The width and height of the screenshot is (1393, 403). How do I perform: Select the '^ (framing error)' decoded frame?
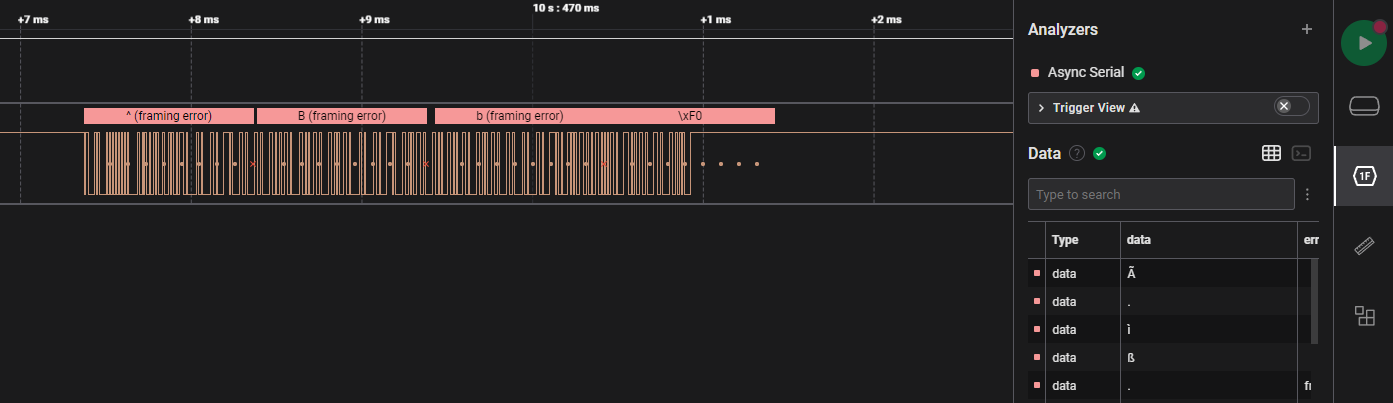coord(168,116)
